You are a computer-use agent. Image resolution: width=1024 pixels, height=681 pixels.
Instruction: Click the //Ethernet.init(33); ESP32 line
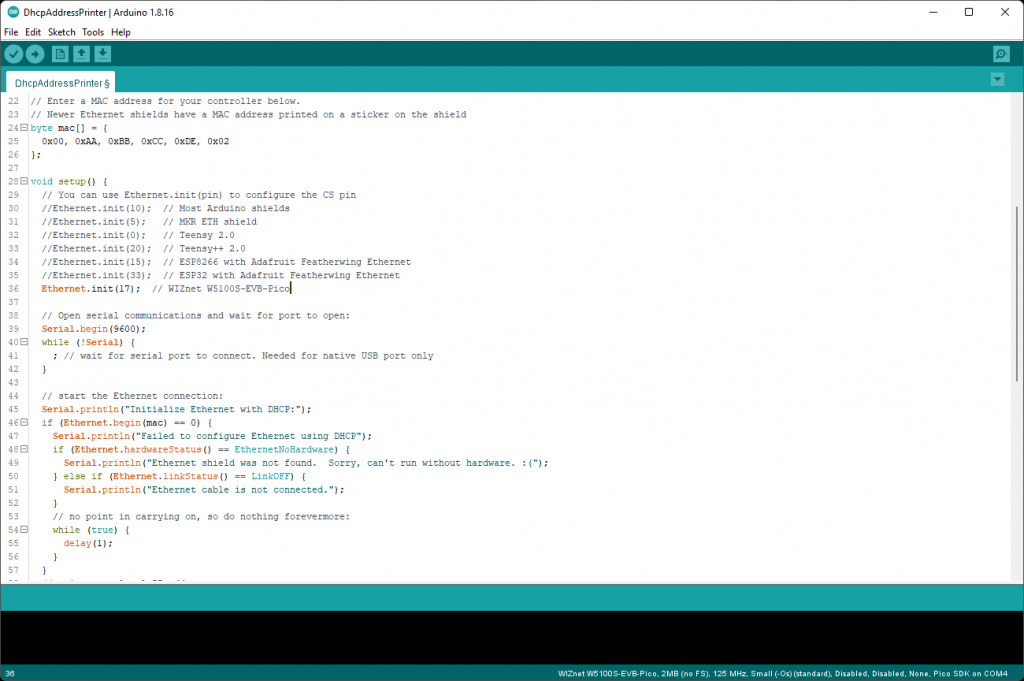[x=221, y=276]
